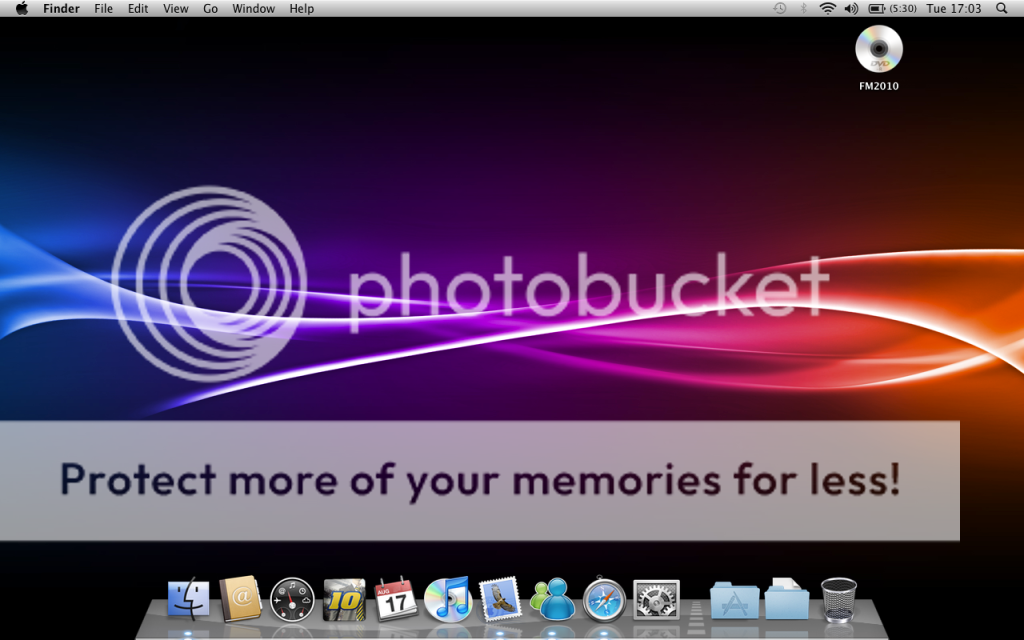Screen dimensions: 1024x640
Task: Select the Finder menu item
Action: (x=61, y=8)
